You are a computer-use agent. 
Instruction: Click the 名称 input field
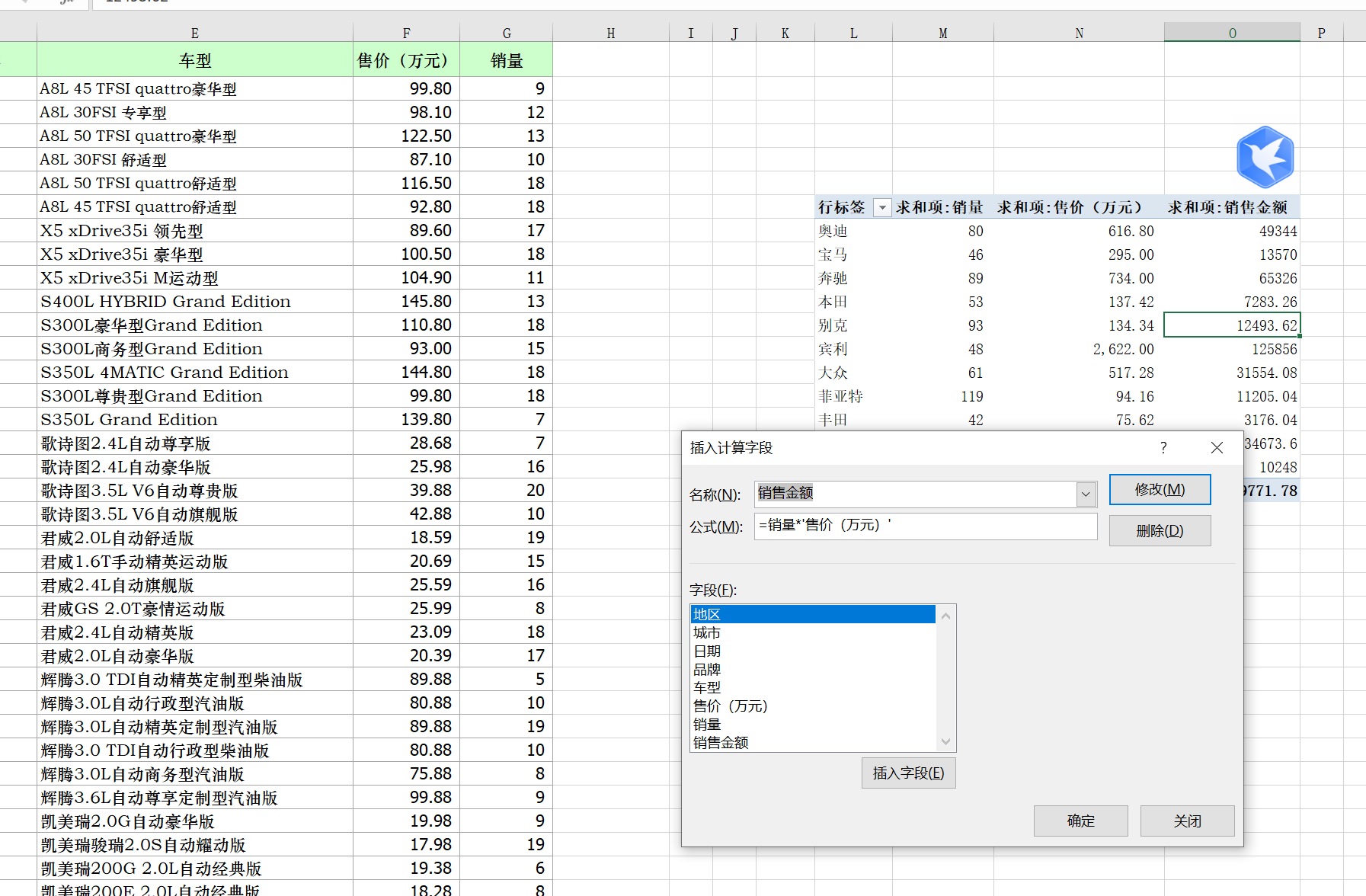click(915, 494)
